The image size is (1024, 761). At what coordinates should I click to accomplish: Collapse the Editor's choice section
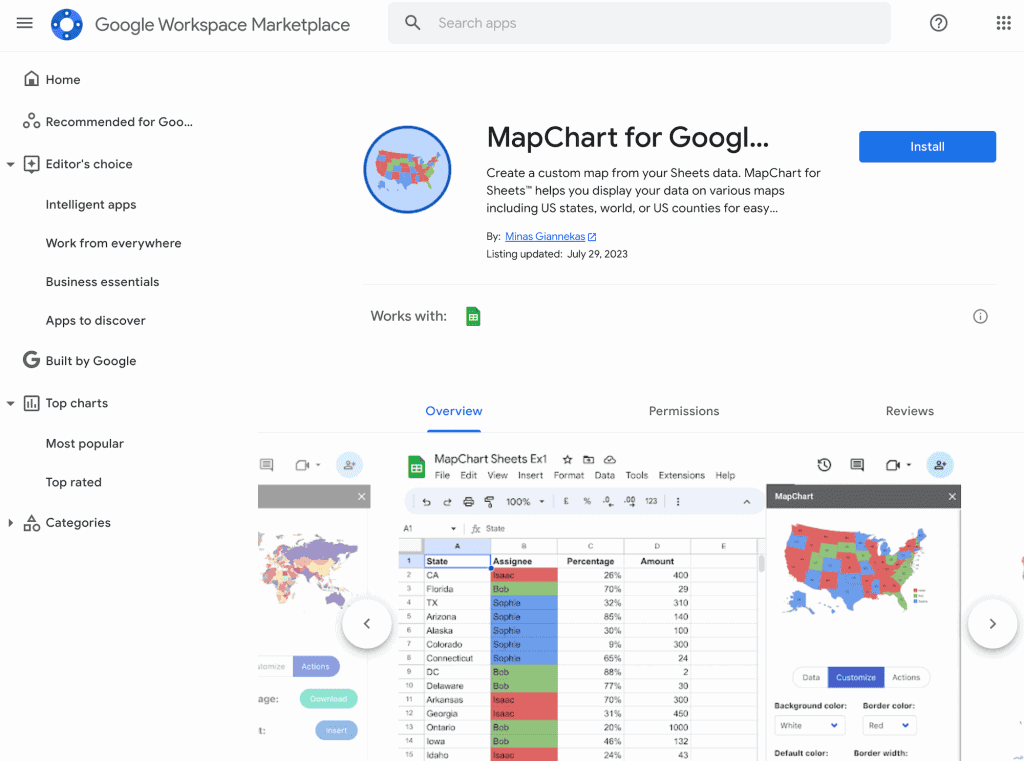click(x=10, y=165)
